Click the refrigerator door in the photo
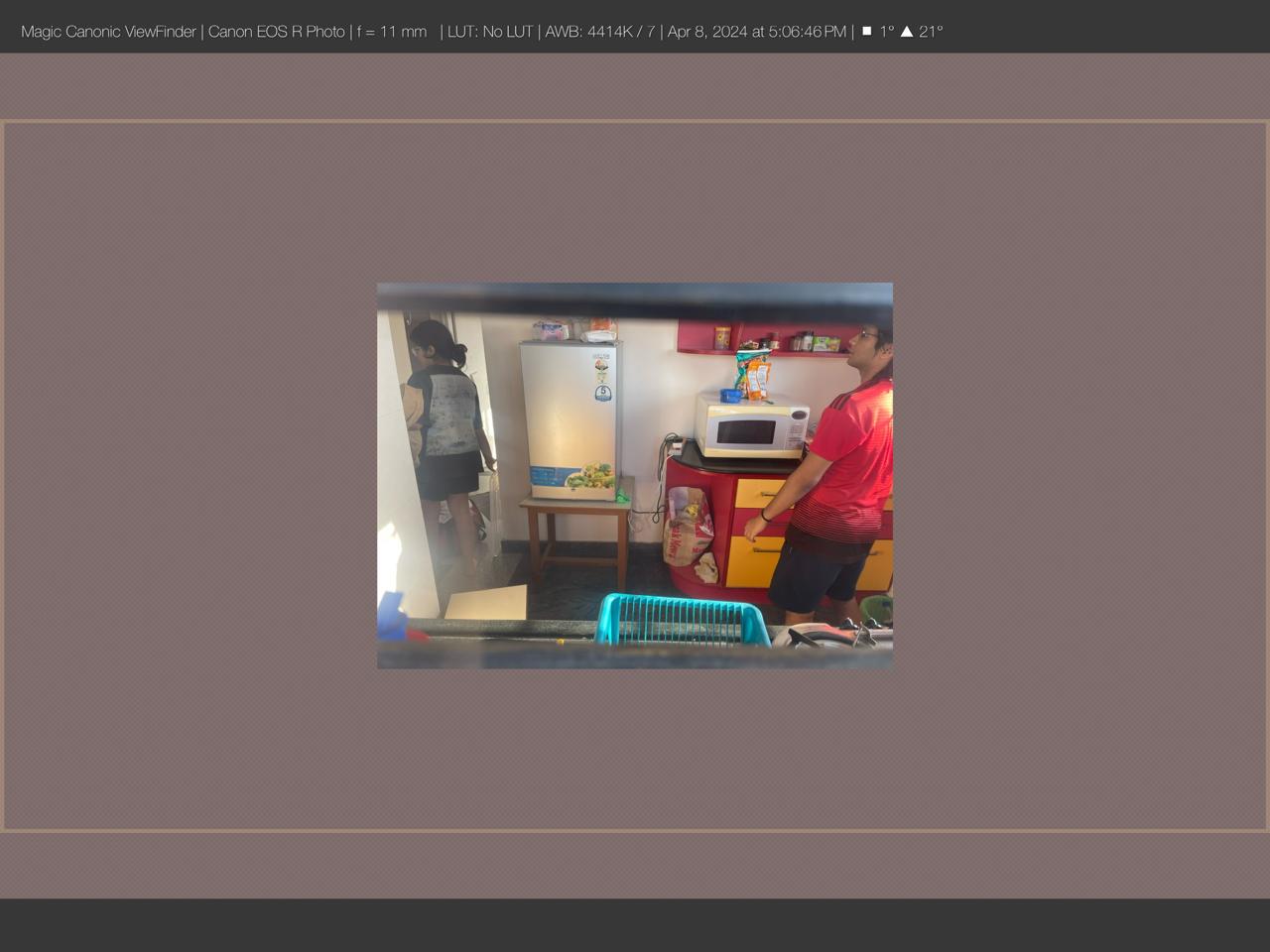Viewport: 1270px width, 952px height. (569, 416)
